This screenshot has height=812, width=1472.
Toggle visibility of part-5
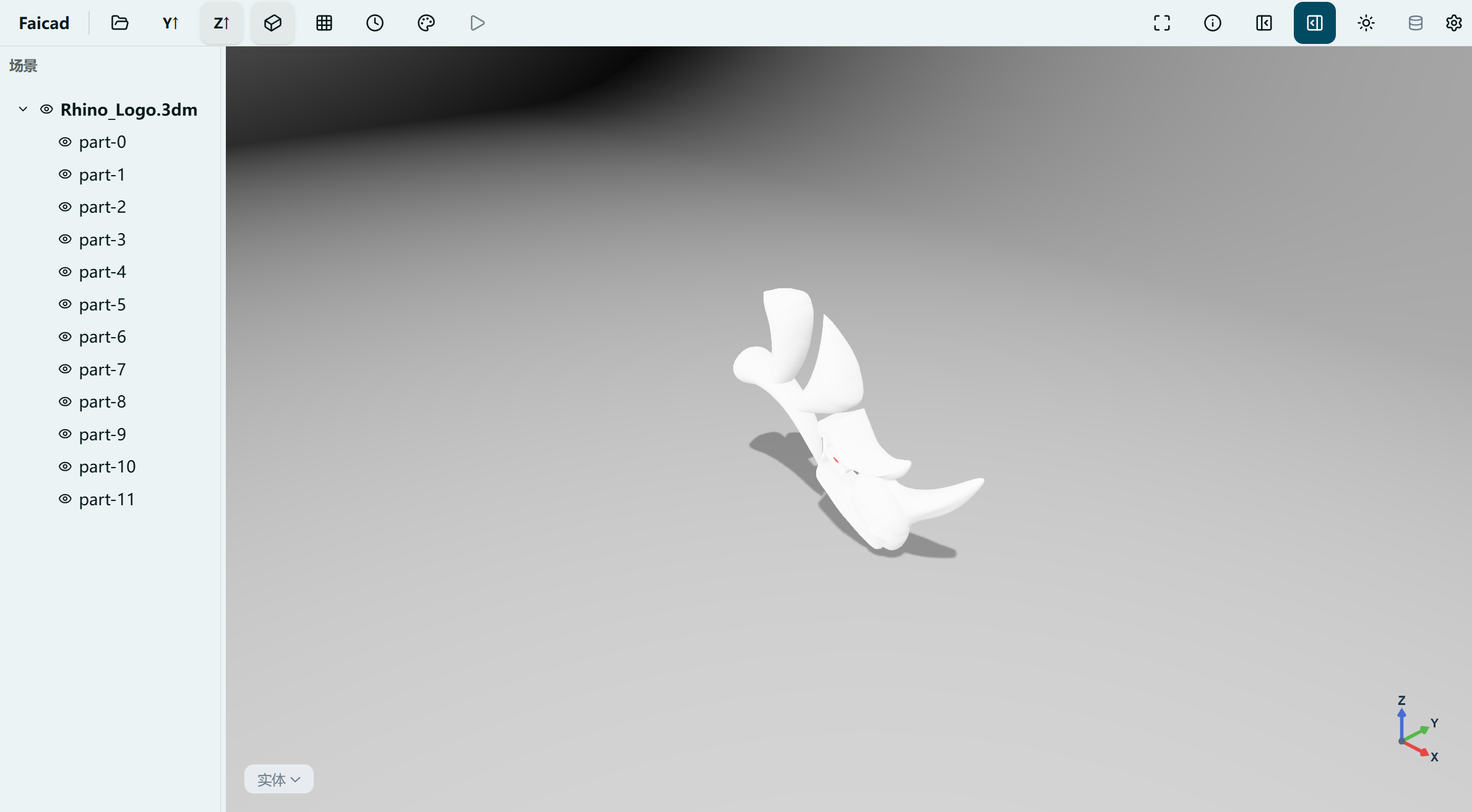point(65,304)
